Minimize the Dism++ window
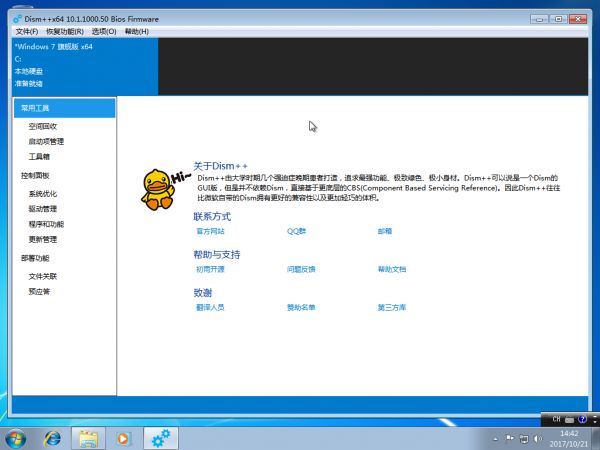The width and height of the screenshot is (600, 450). pyautogui.click(x=540, y=19)
